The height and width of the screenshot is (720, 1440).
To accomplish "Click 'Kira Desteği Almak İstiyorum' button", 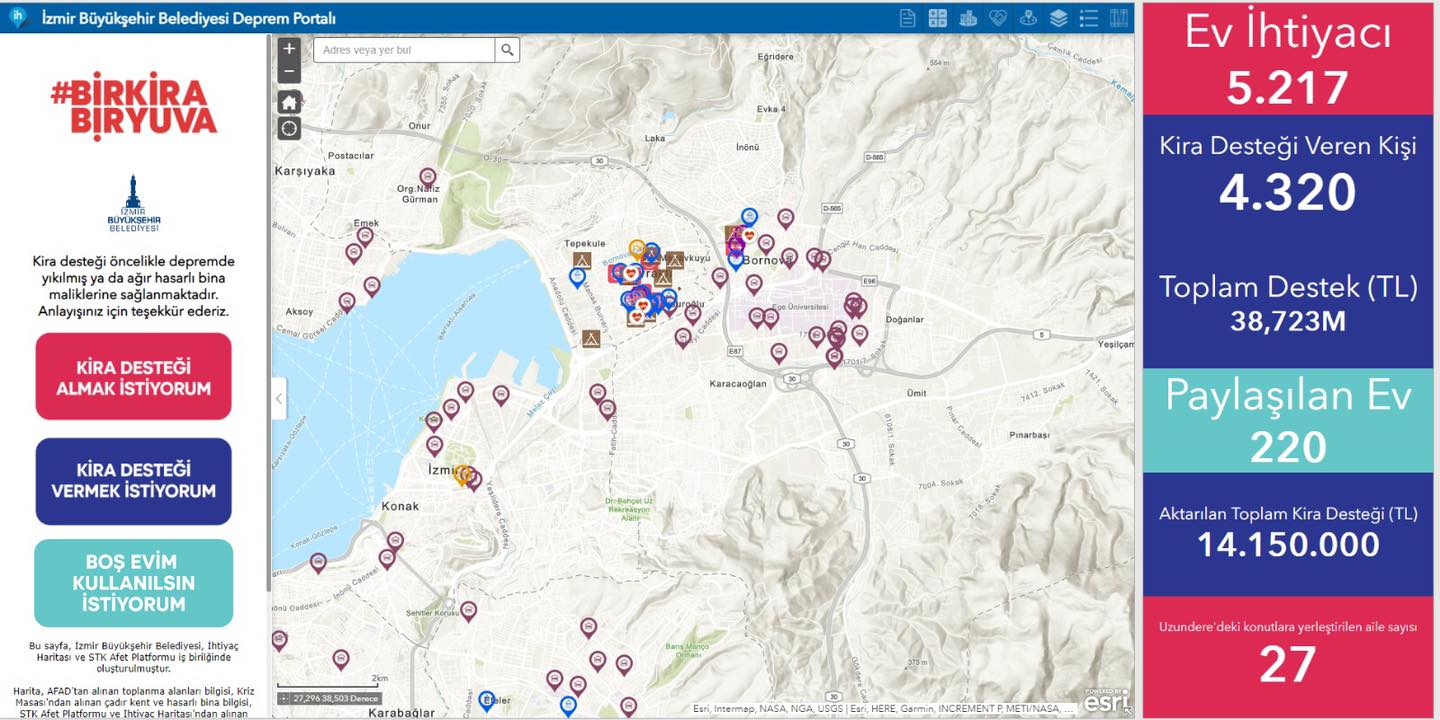I will click(x=133, y=377).
